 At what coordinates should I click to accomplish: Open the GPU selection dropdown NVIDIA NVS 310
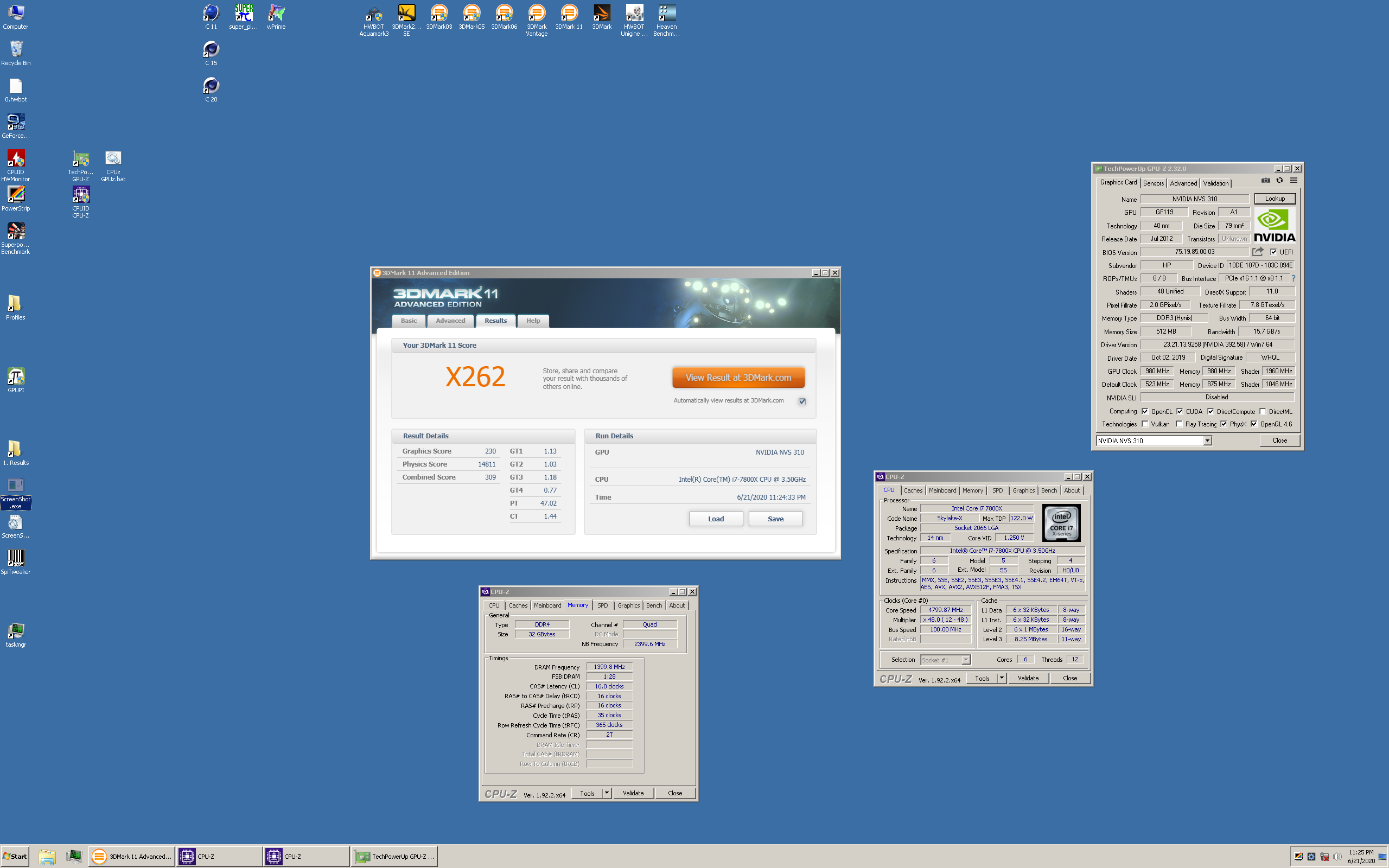[1154, 441]
